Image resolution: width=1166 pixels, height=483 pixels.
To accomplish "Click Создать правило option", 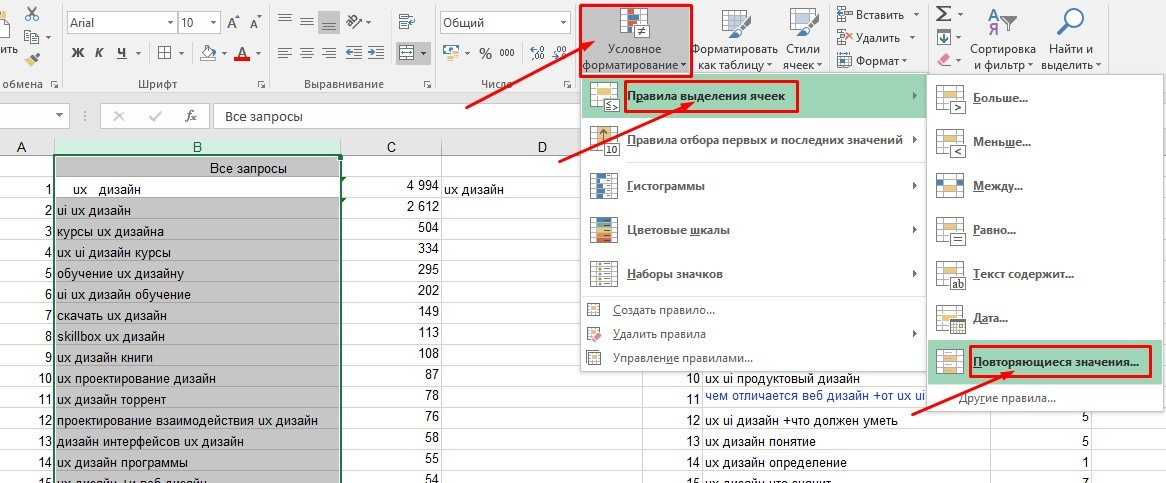I will coord(664,310).
